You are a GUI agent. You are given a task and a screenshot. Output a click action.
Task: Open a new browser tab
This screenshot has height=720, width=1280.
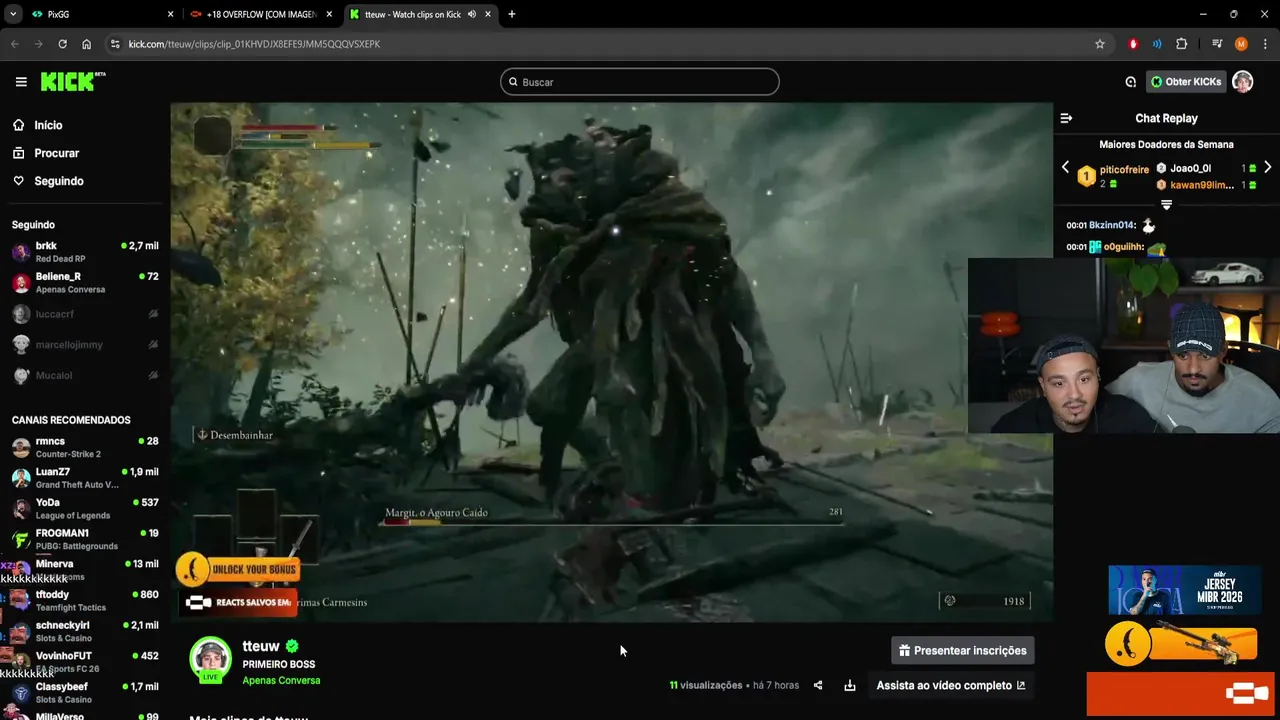click(511, 14)
